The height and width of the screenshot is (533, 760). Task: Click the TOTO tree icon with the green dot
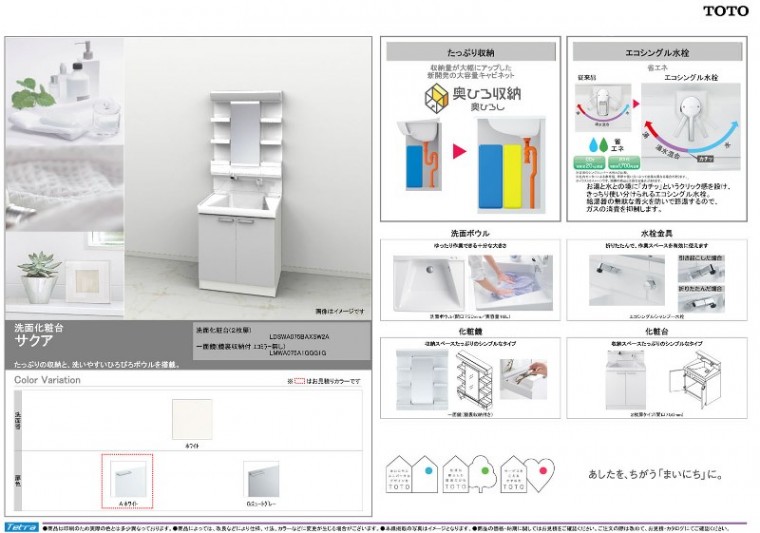coord(469,474)
